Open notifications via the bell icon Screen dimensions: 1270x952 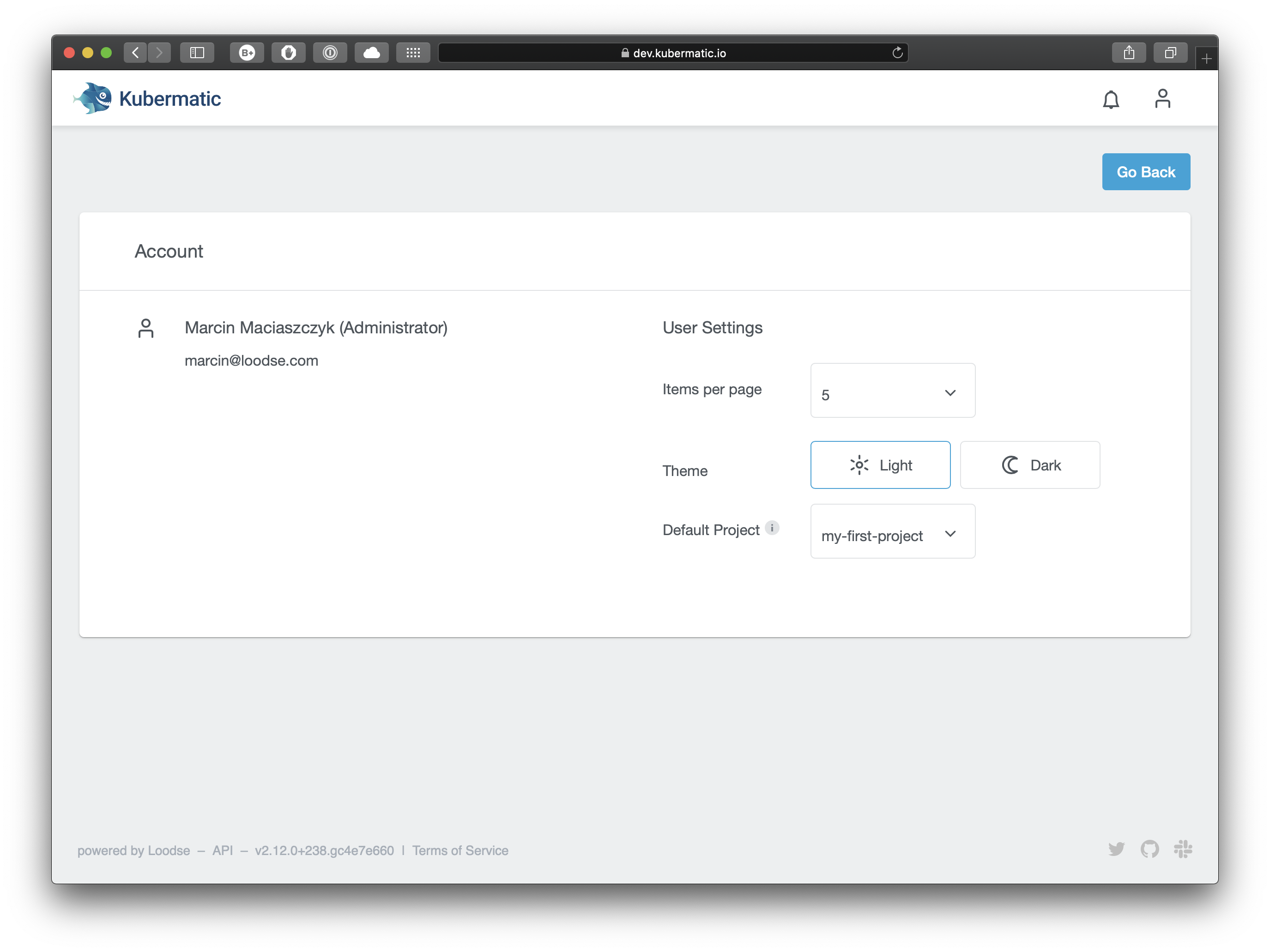pos(1112,99)
